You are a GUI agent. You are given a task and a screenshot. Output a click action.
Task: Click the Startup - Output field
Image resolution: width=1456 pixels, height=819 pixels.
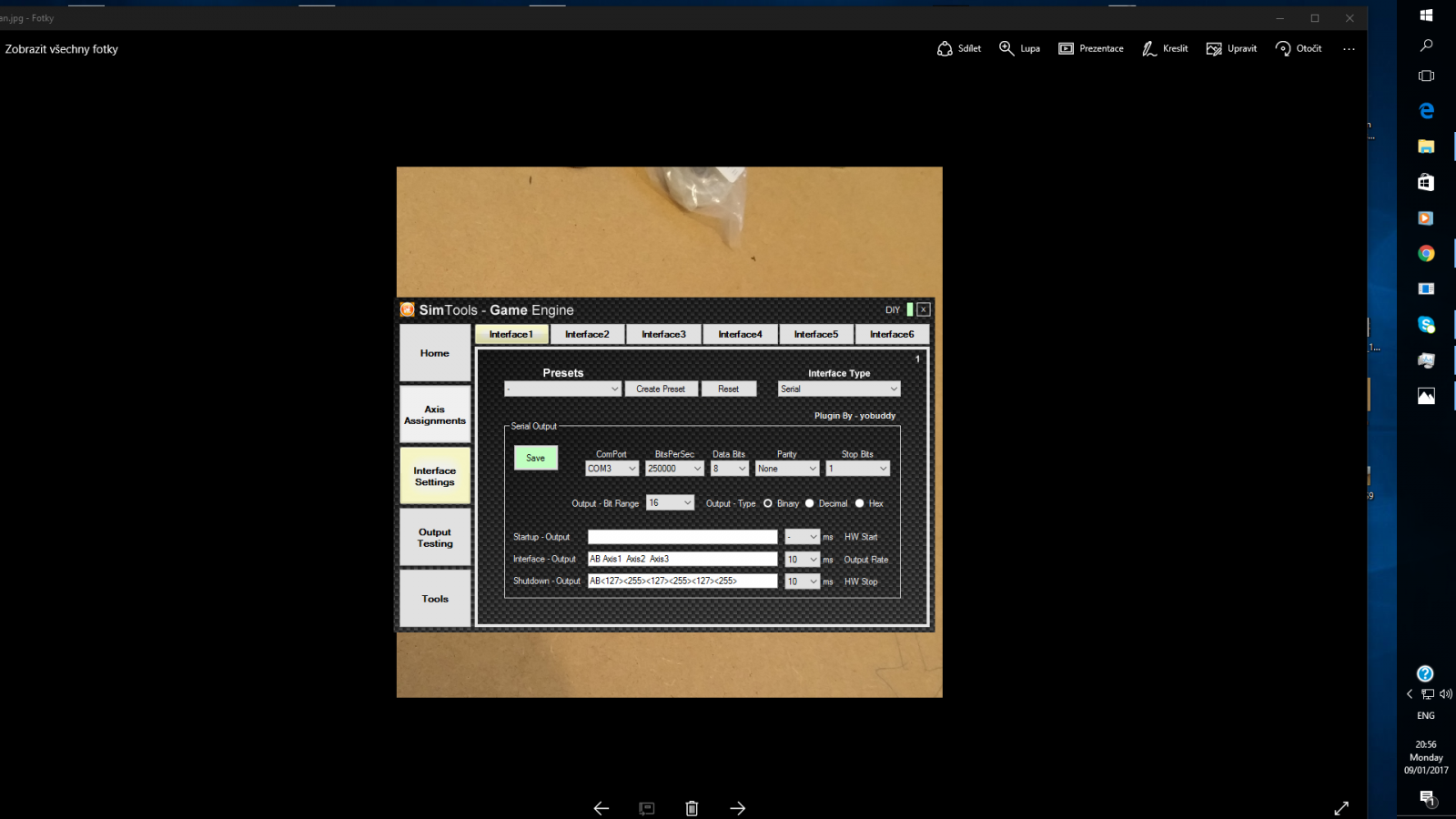tap(682, 537)
